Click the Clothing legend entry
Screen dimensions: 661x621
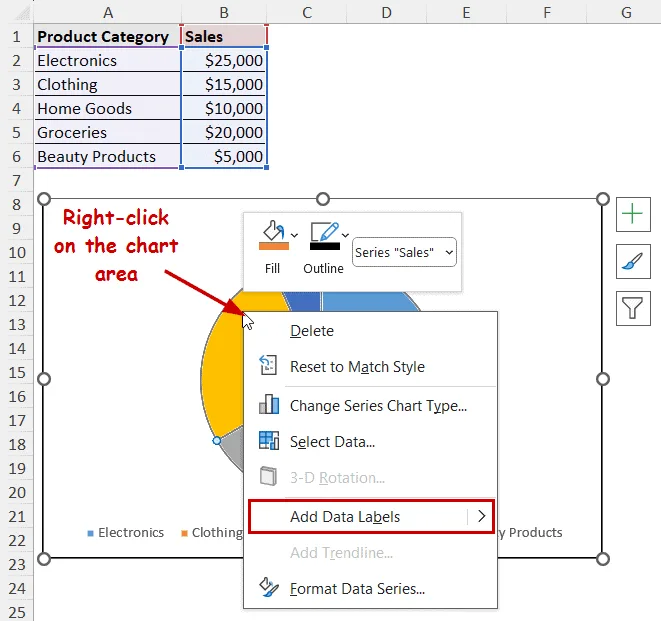[x=212, y=533]
